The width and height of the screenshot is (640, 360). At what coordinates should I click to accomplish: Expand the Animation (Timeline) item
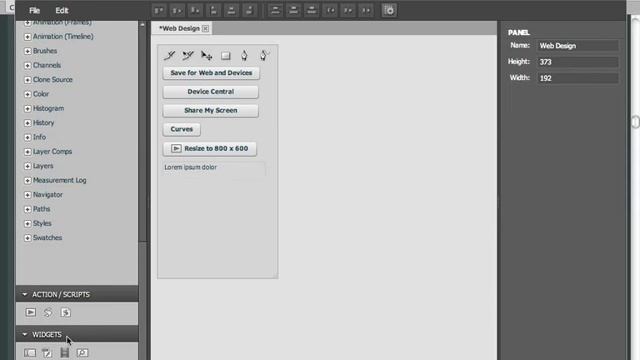(x=27, y=37)
